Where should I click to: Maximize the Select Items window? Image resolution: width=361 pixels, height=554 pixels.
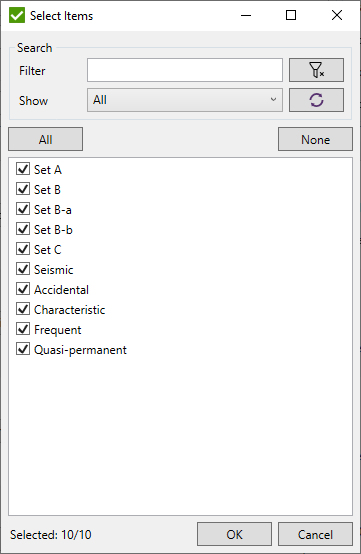tap(291, 15)
